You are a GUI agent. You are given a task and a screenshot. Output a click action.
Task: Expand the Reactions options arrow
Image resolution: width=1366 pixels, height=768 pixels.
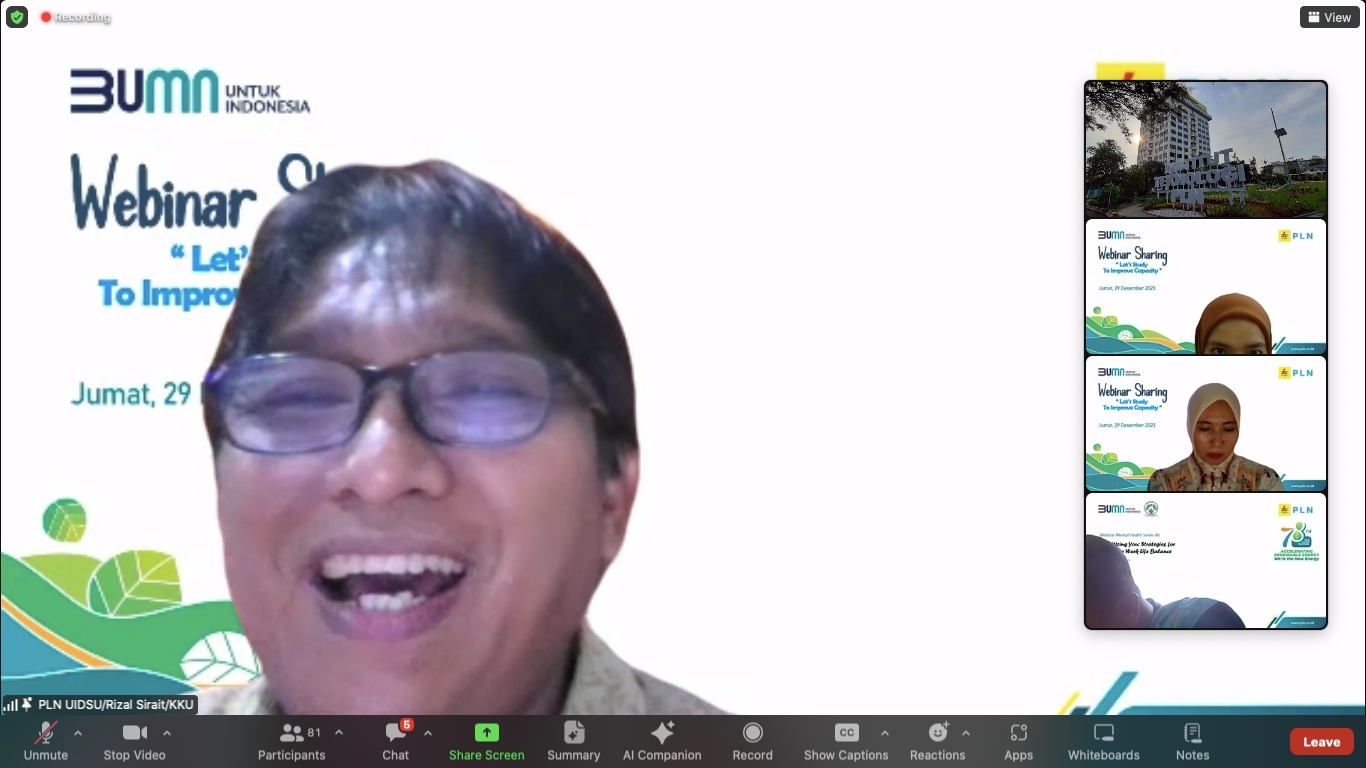click(x=966, y=733)
